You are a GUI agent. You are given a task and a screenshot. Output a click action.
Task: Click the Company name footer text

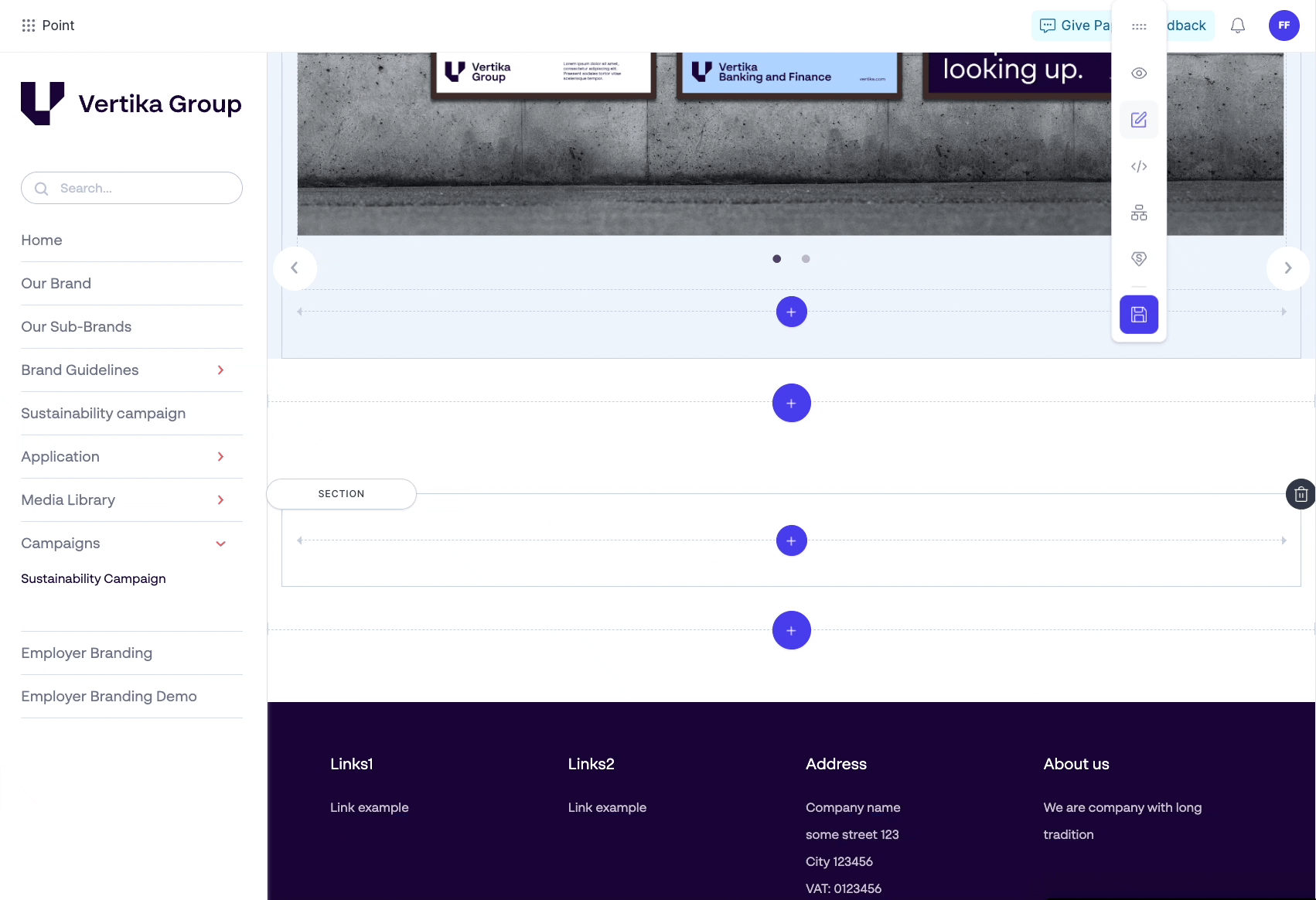[853, 807]
